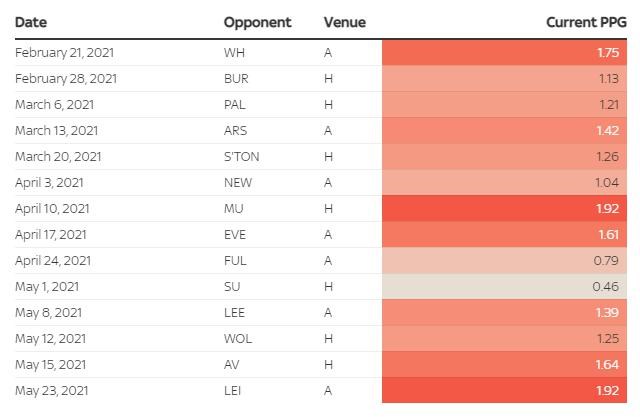Click the pale 0.46 PPG cell
Image resolution: width=640 pixels, height=417 pixels.
(505, 287)
